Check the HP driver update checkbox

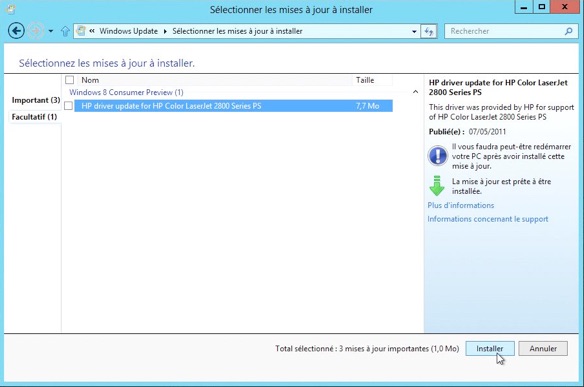click(x=69, y=106)
